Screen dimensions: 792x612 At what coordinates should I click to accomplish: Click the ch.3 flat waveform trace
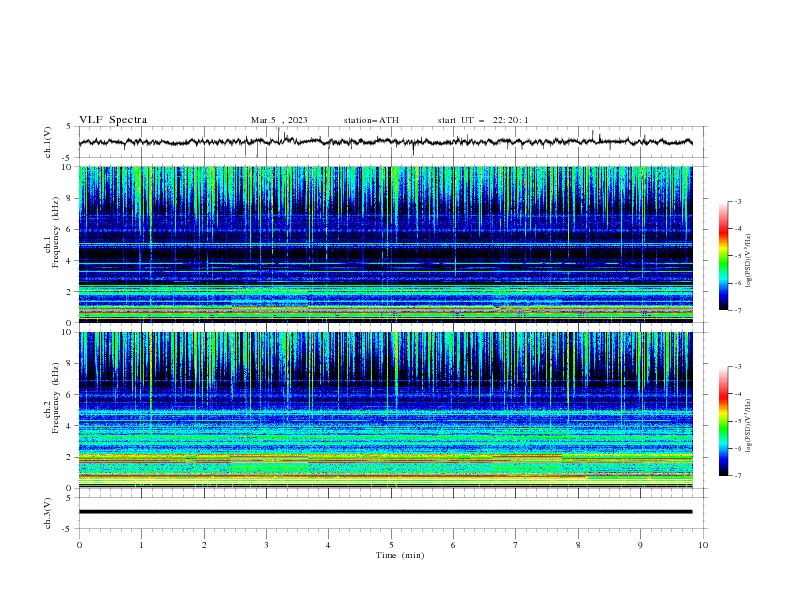[385, 512]
